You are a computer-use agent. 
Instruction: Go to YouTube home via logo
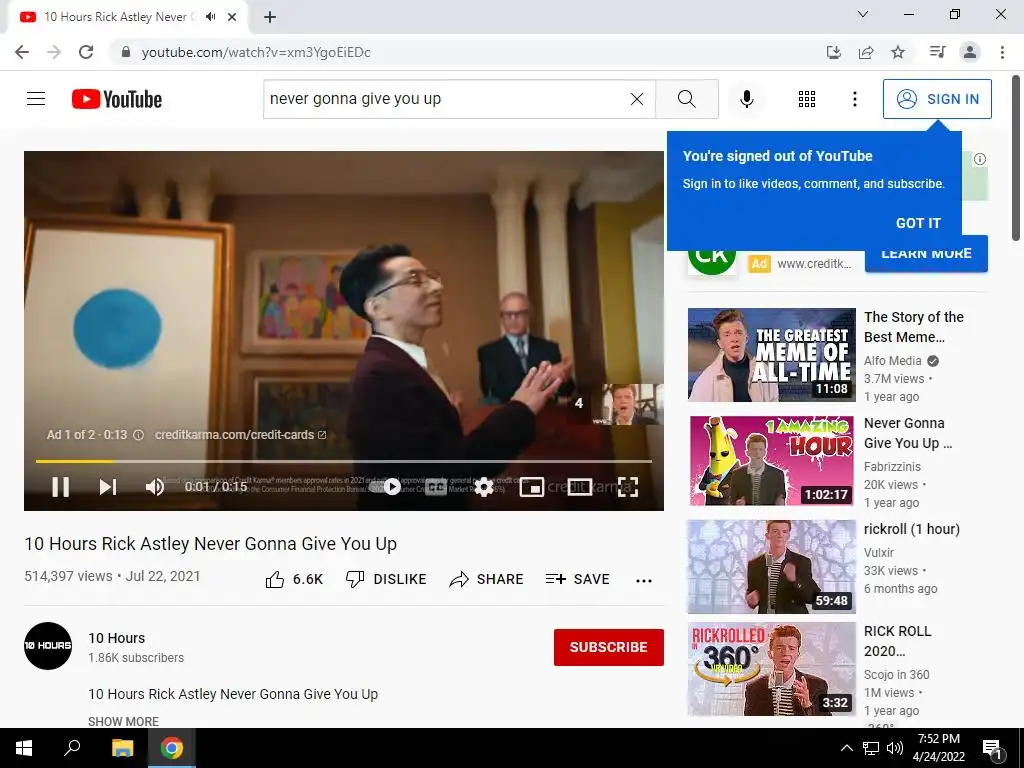point(117,99)
